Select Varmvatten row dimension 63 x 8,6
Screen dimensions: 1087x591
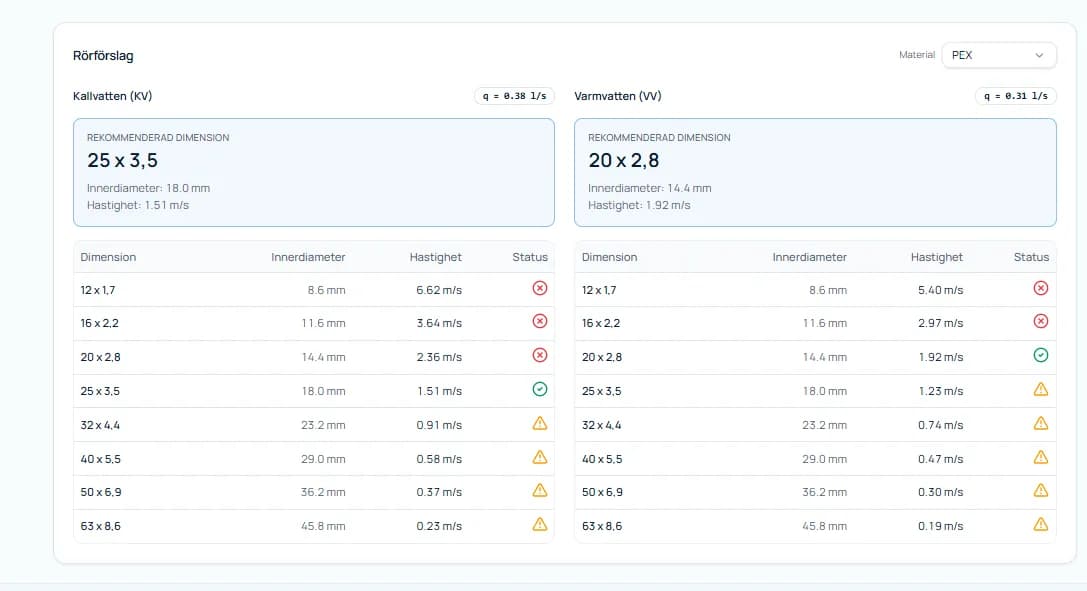point(602,527)
